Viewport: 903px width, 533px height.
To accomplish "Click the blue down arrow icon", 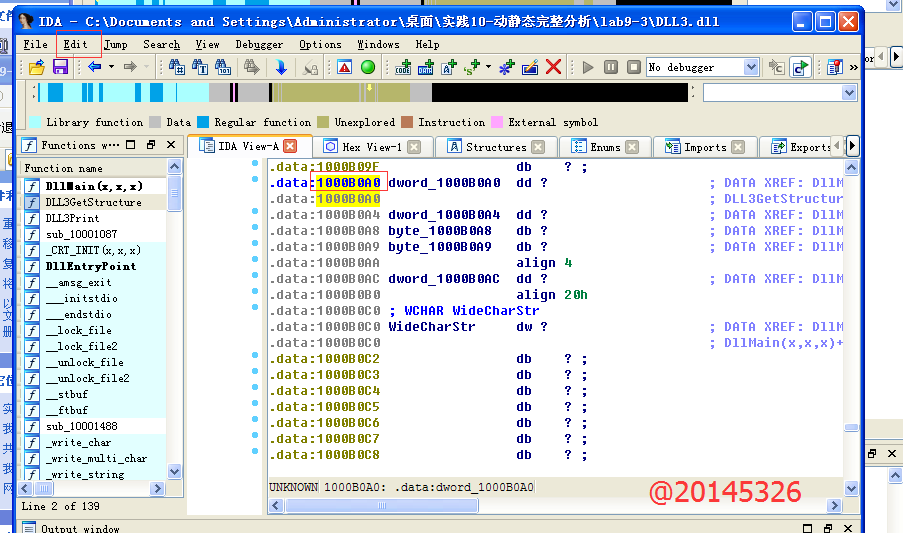I will coord(281,67).
